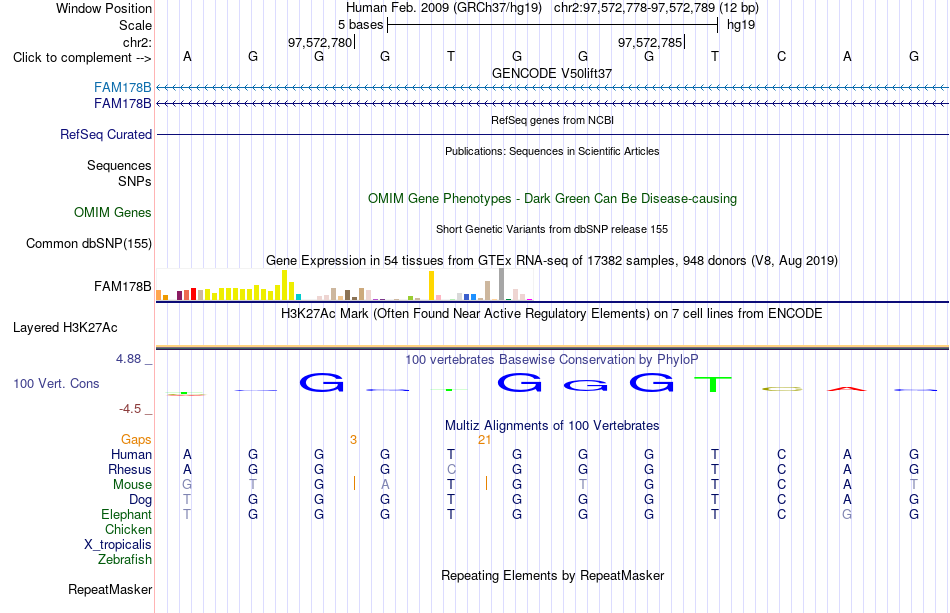Click the SNPs publications track label
This screenshot has height=613, width=950.
tap(135, 181)
